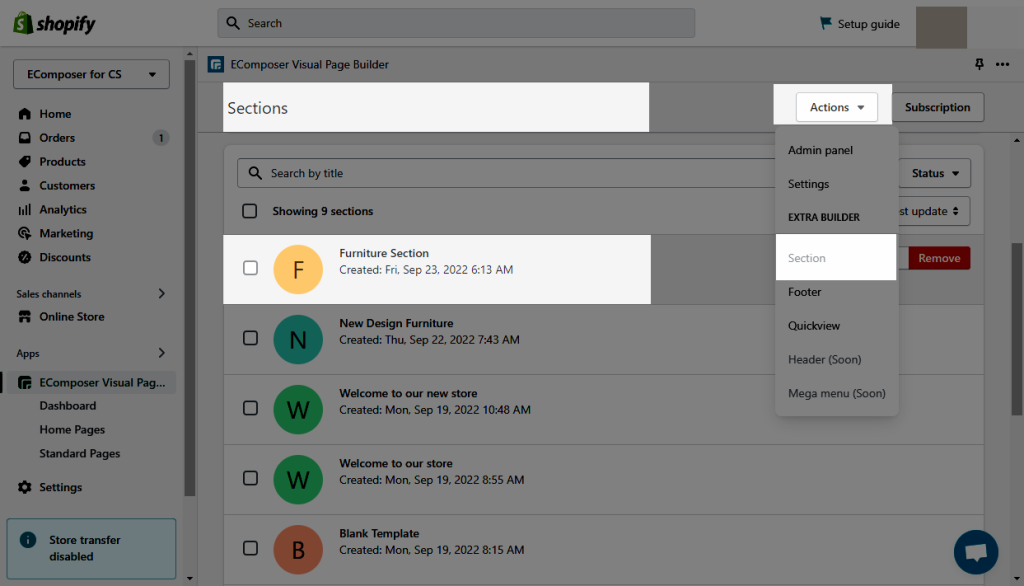Open Orders in the sidebar
1024x586 pixels.
(x=57, y=138)
